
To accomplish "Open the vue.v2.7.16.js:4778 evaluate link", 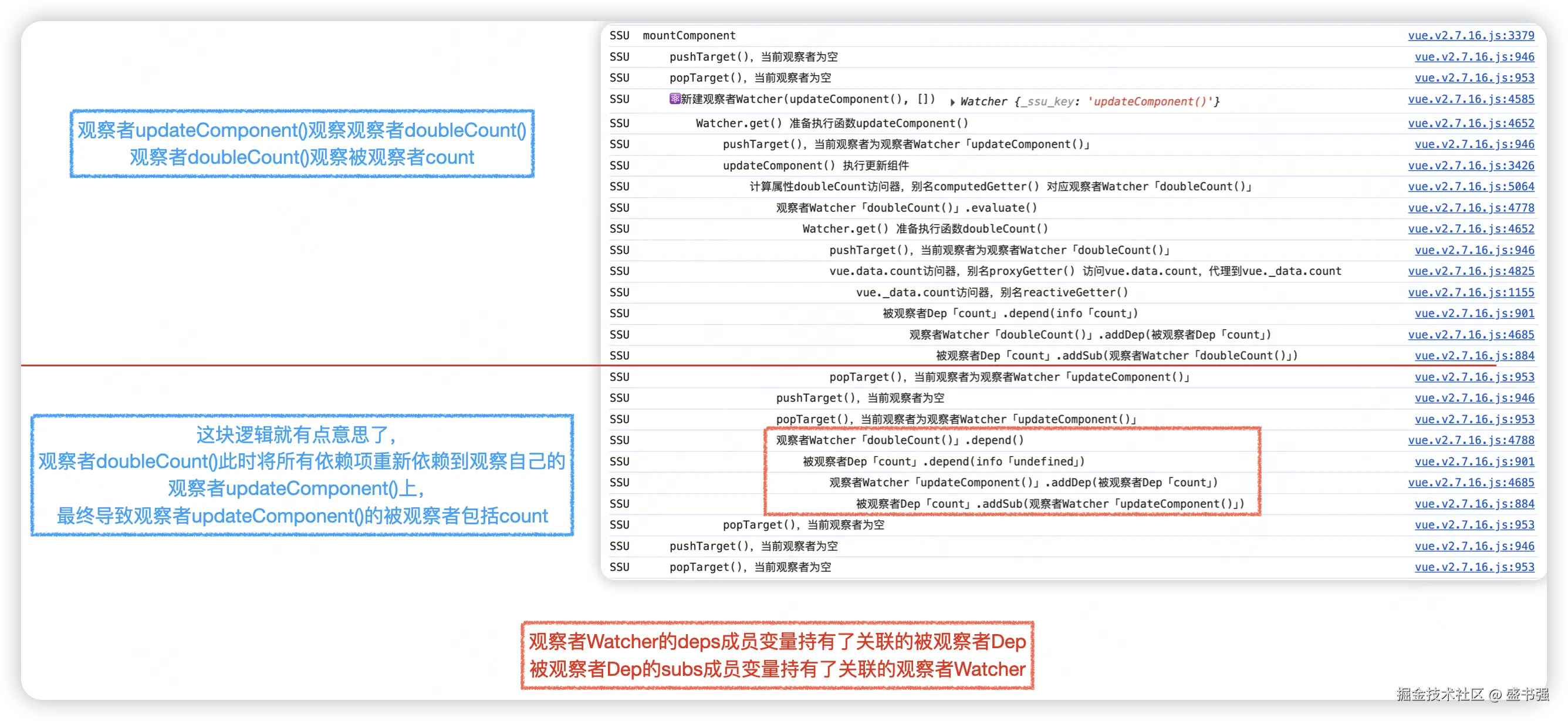I will point(1471,208).
